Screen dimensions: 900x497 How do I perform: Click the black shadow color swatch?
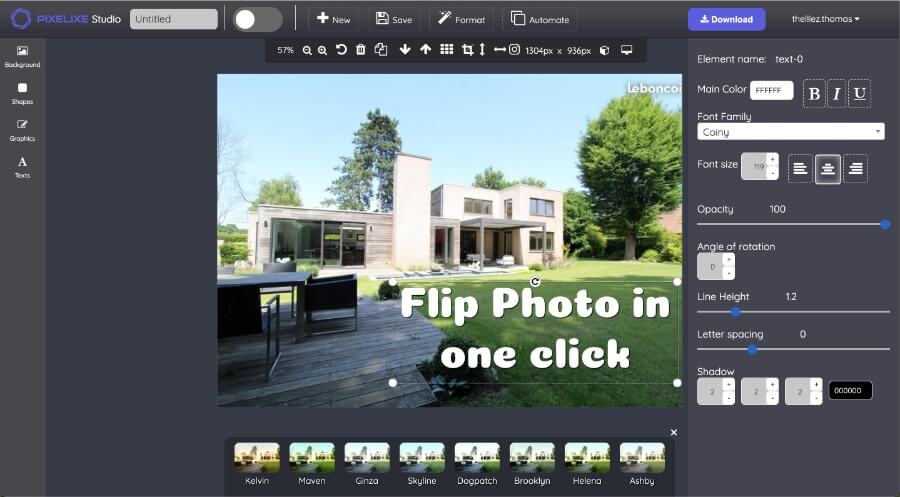[850, 391]
